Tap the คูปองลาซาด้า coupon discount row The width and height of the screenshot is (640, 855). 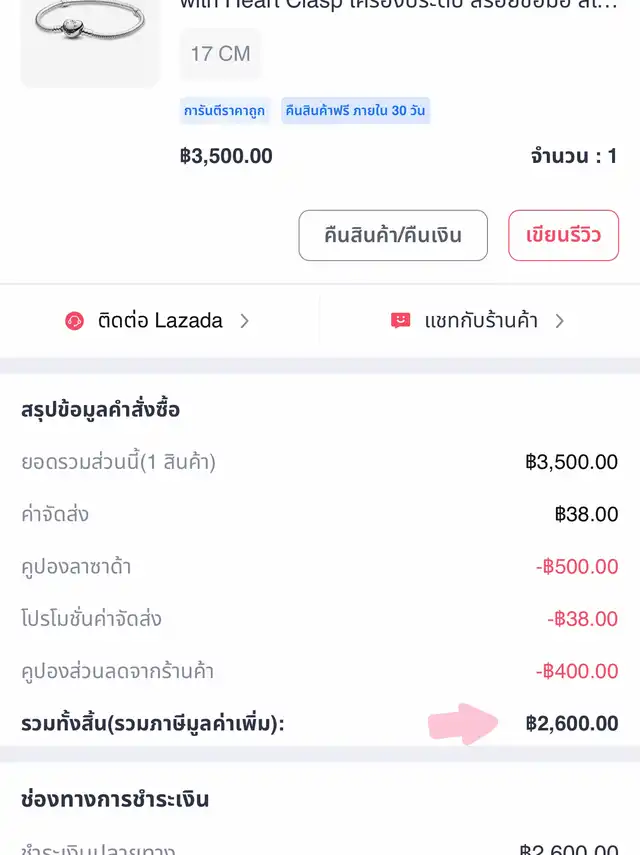(x=320, y=567)
